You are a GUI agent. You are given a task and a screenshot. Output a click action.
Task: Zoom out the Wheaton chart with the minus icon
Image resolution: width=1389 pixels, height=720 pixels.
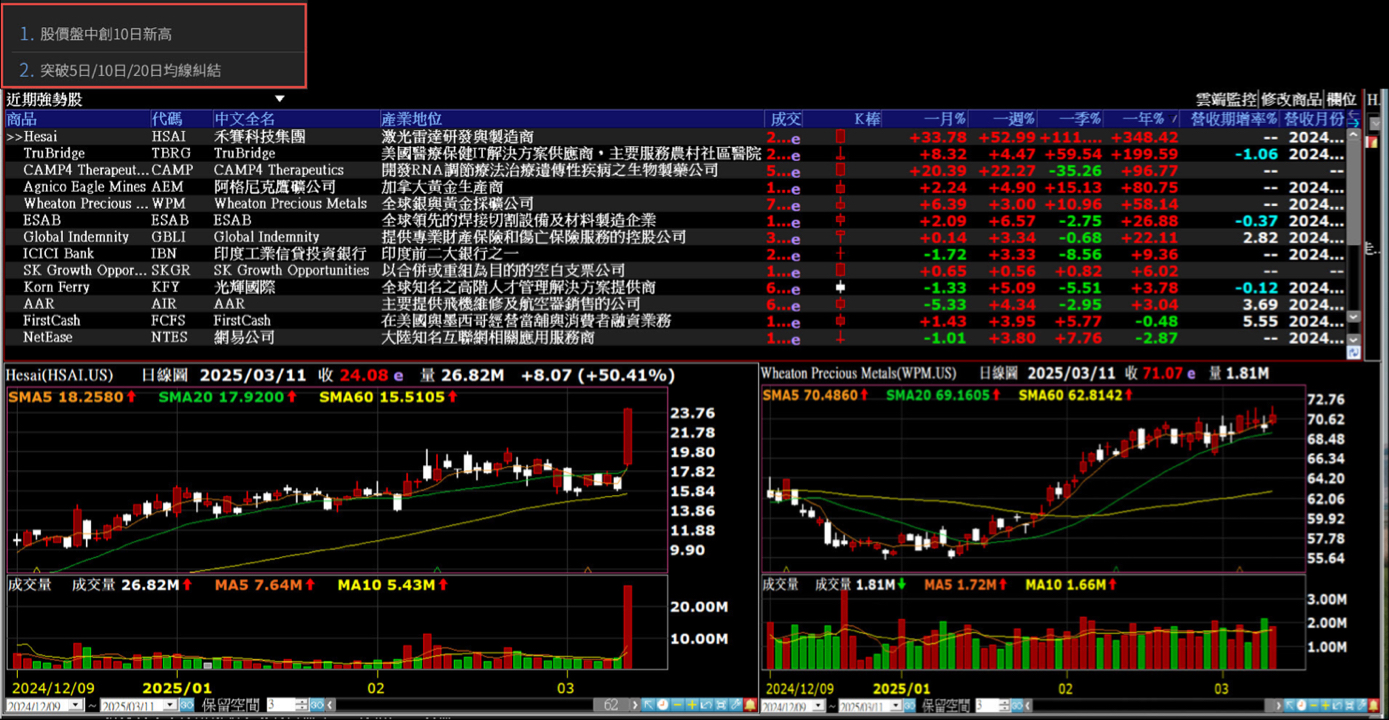coord(1313,705)
